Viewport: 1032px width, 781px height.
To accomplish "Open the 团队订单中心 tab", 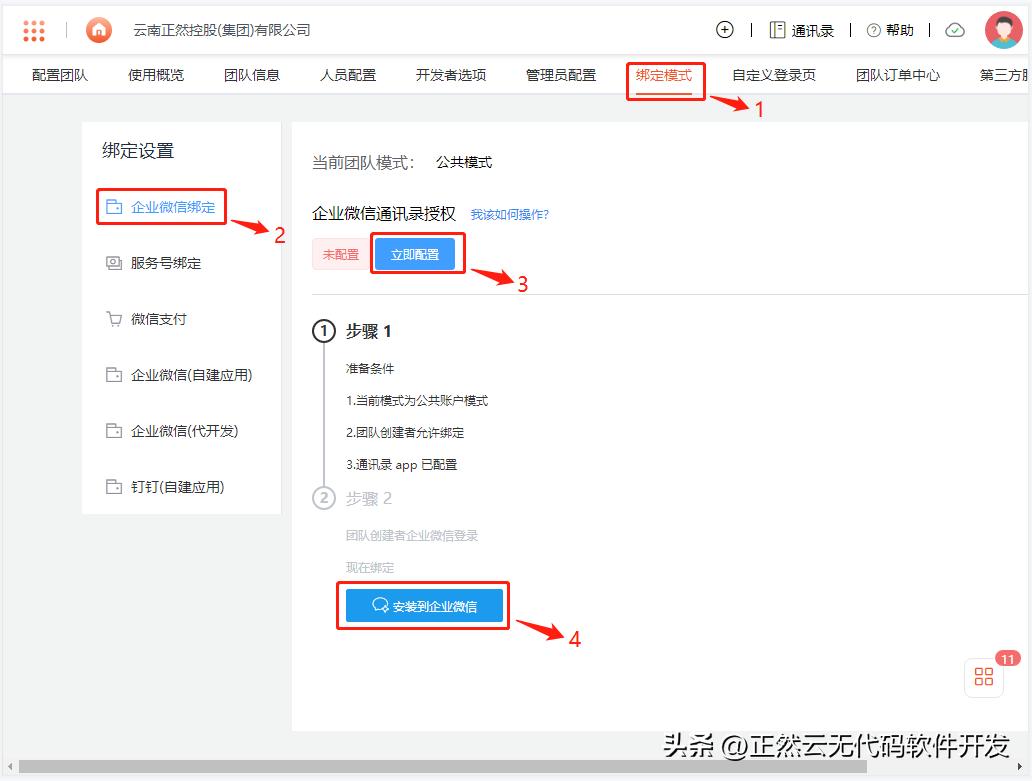I will pos(897,75).
